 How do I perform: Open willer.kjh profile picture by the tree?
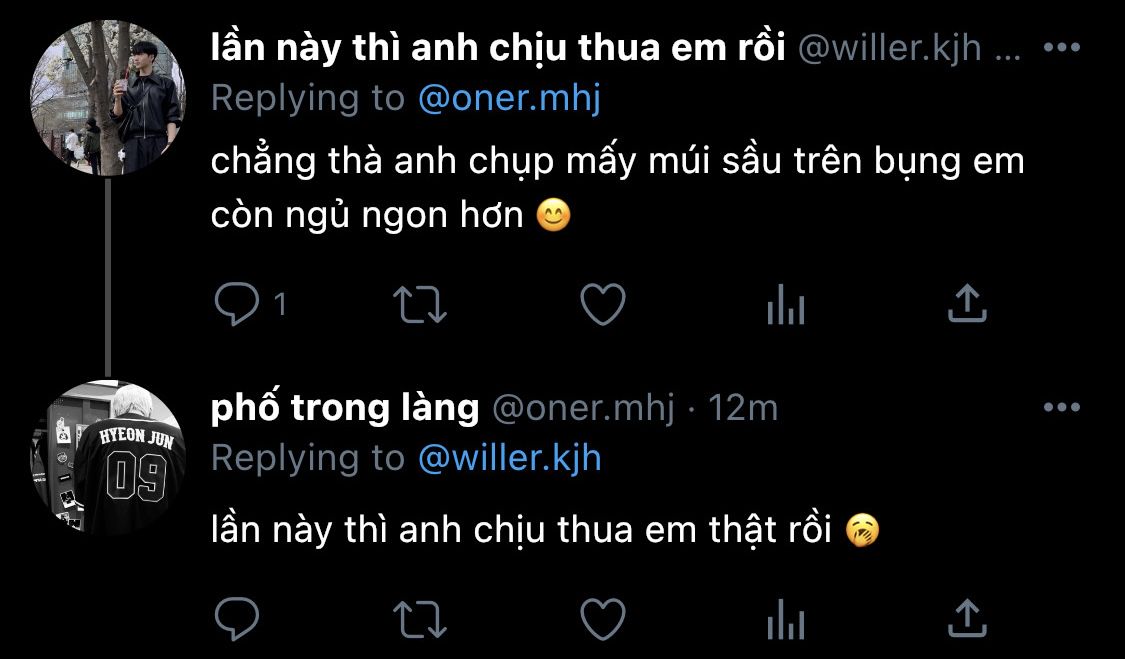point(108,98)
